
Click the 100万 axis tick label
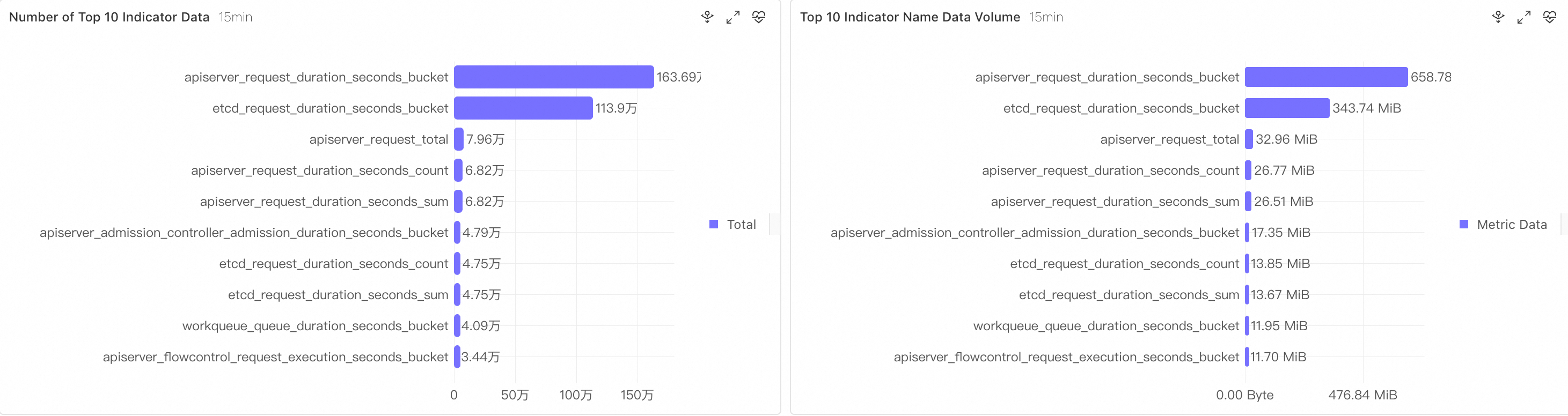[x=576, y=395]
